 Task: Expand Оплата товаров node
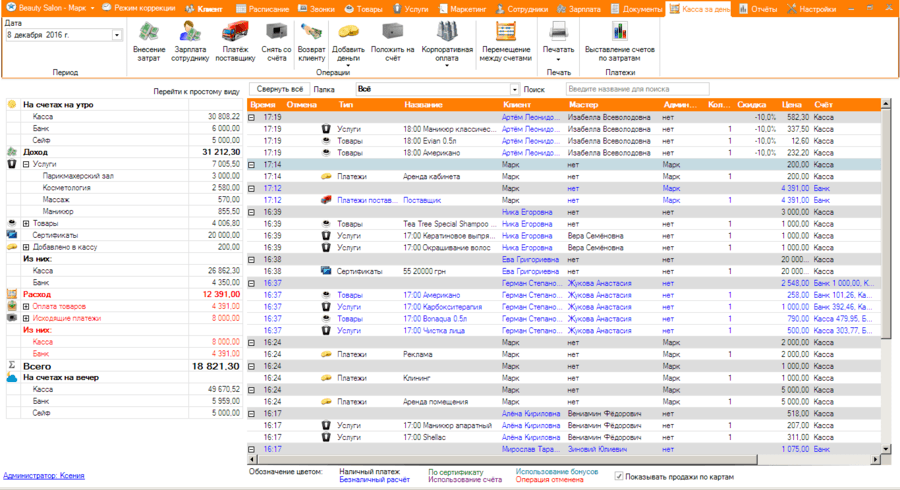(x=26, y=306)
